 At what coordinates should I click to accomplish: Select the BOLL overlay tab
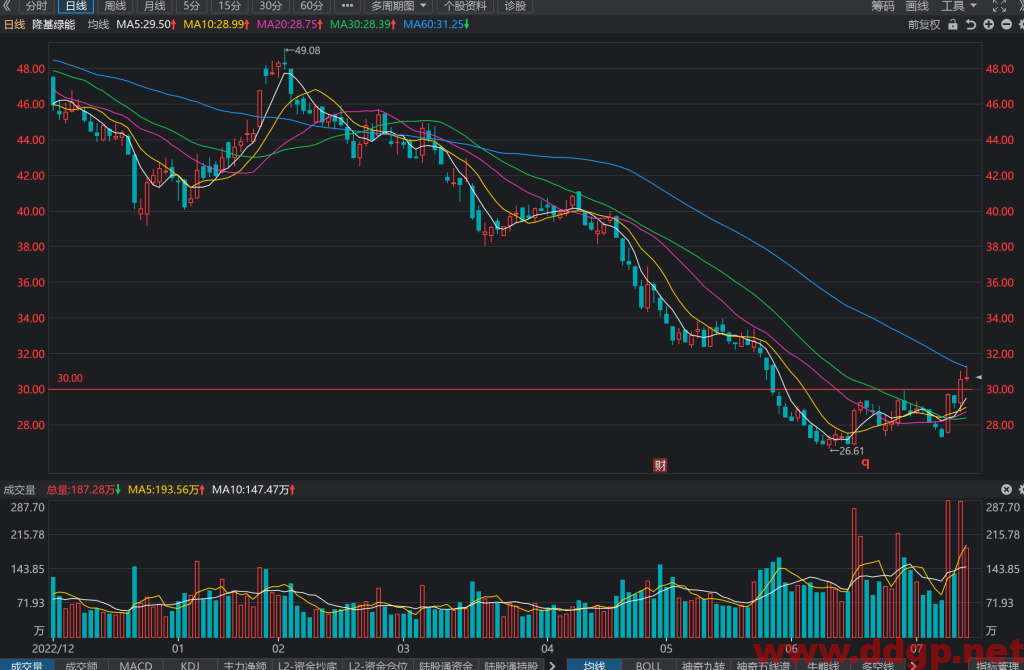coord(648,665)
